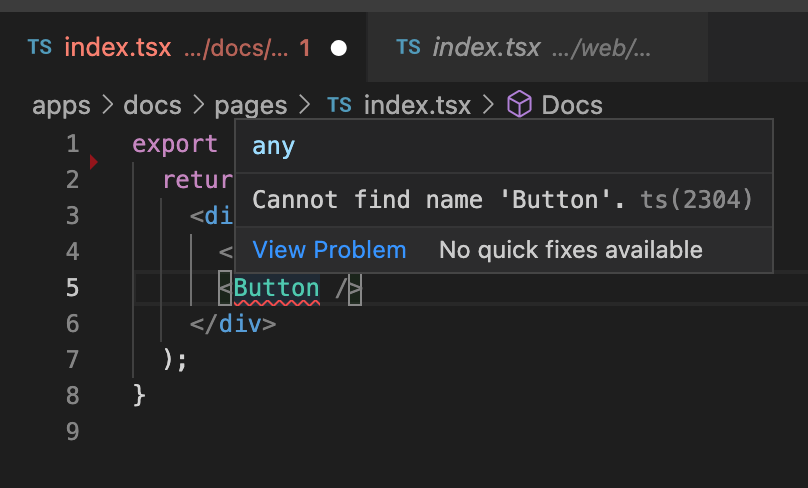Click the purple cube symbol icon
Viewport: 808px width, 488px height.
(x=519, y=104)
